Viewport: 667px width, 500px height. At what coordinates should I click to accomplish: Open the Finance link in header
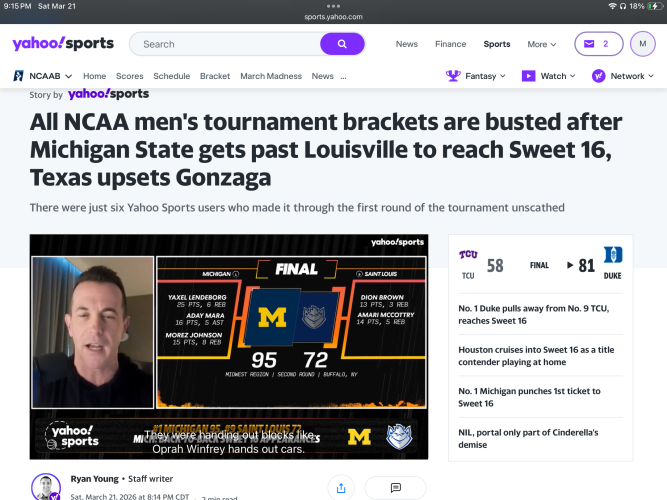click(451, 44)
